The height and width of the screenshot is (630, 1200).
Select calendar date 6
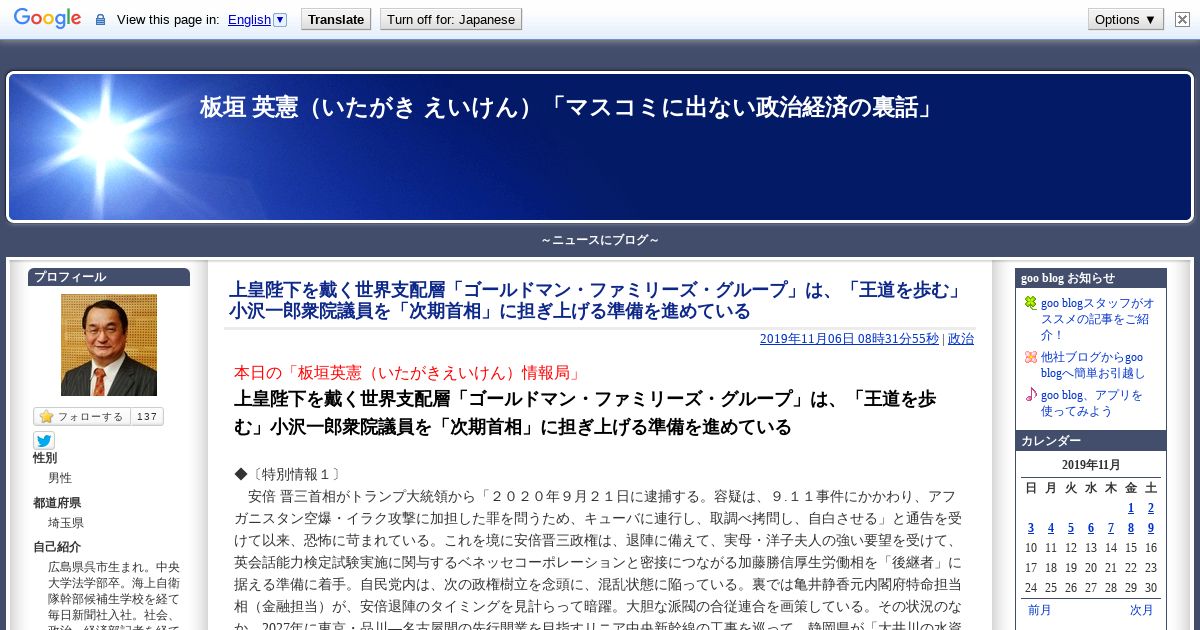click(1091, 528)
